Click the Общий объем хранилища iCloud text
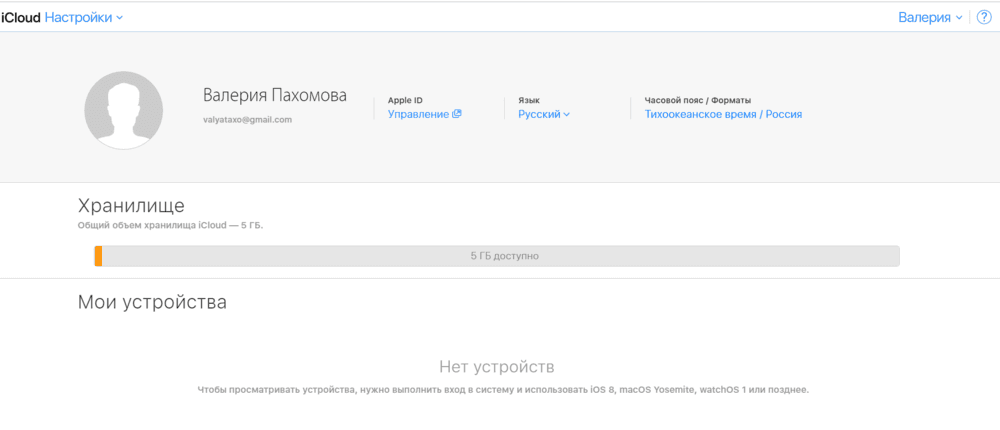Screen dimensions: 1000x430 [x=170, y=225]
